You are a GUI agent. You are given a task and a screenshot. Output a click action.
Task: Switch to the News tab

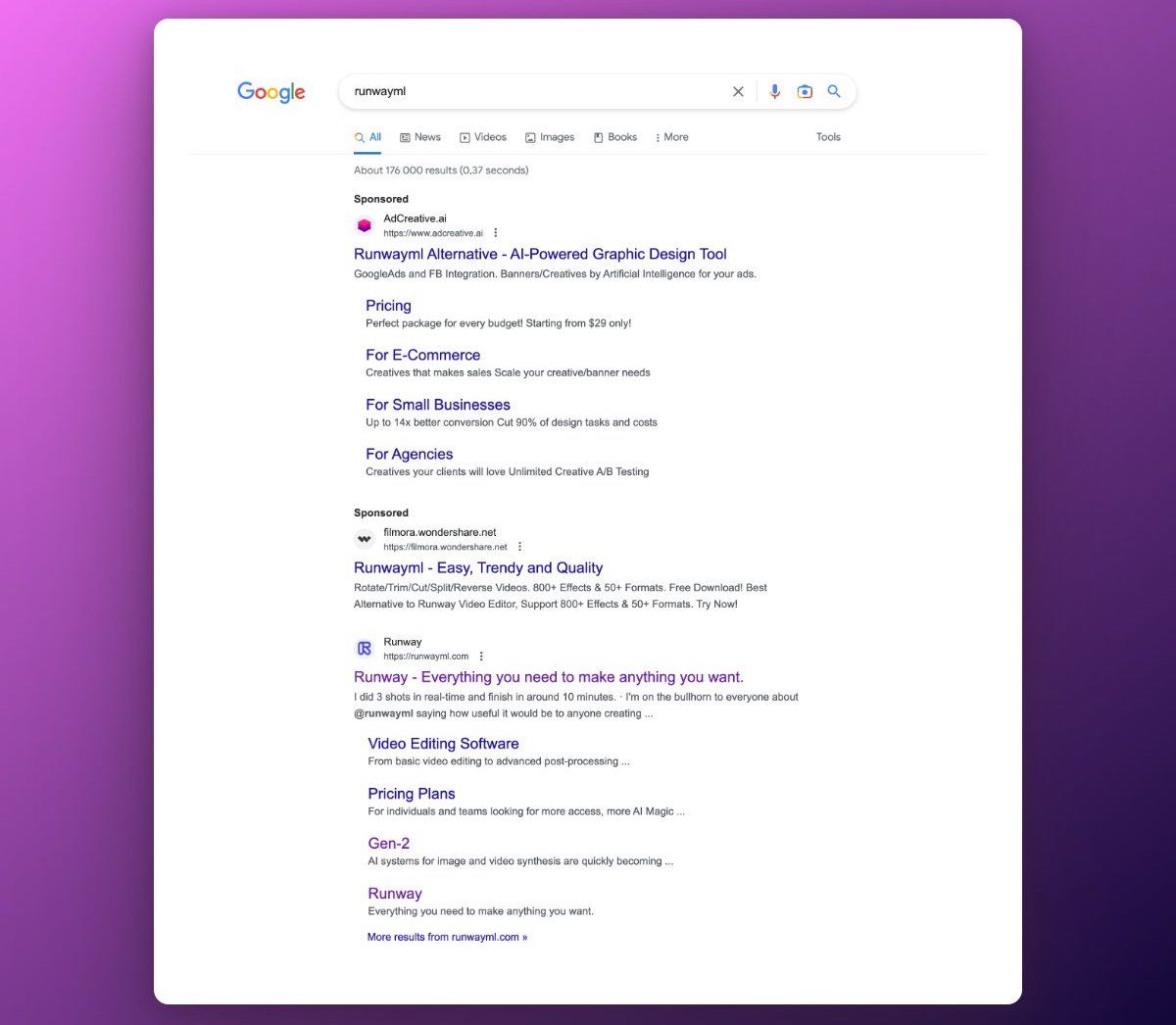pyautogui.click(x=420, y=137)
